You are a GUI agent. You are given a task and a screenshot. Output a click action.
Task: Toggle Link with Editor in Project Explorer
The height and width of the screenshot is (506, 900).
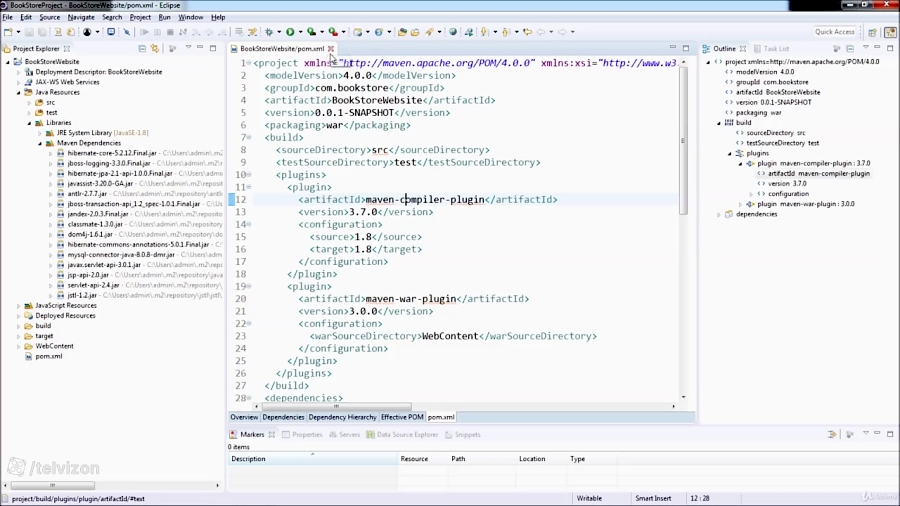click(155, 49)
